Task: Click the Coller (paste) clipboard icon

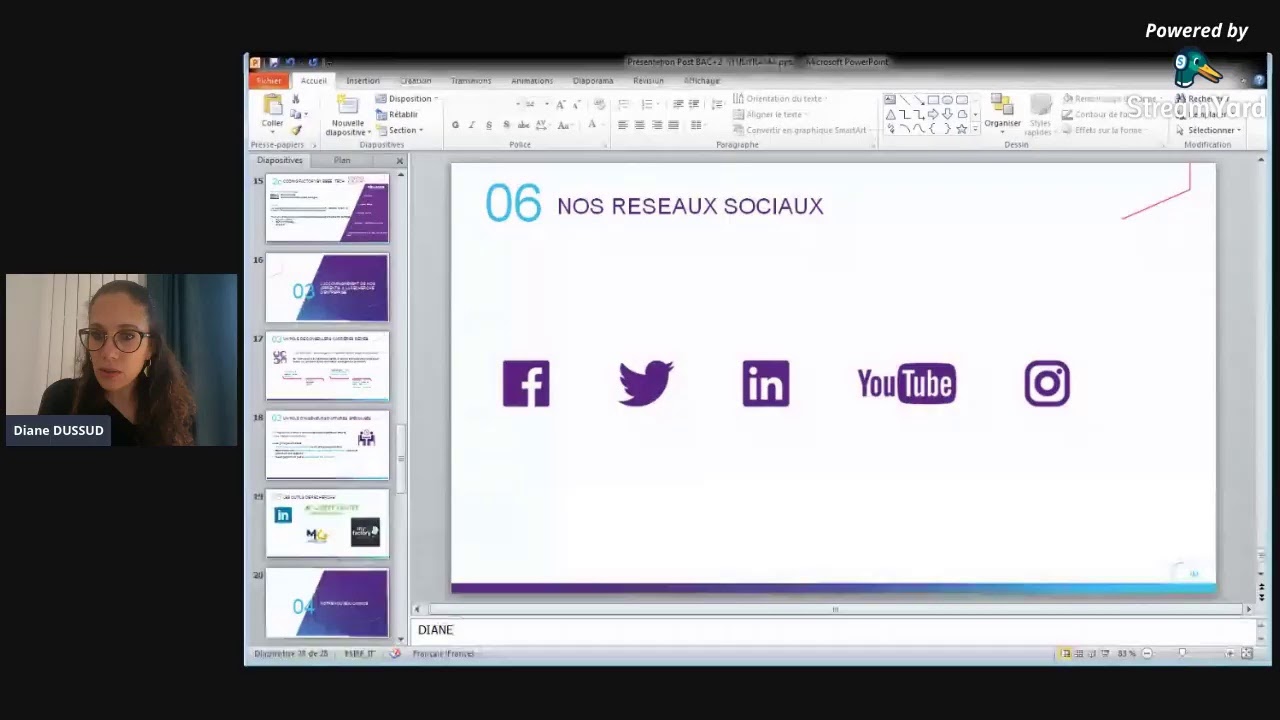Action: (x=272, y=105)
